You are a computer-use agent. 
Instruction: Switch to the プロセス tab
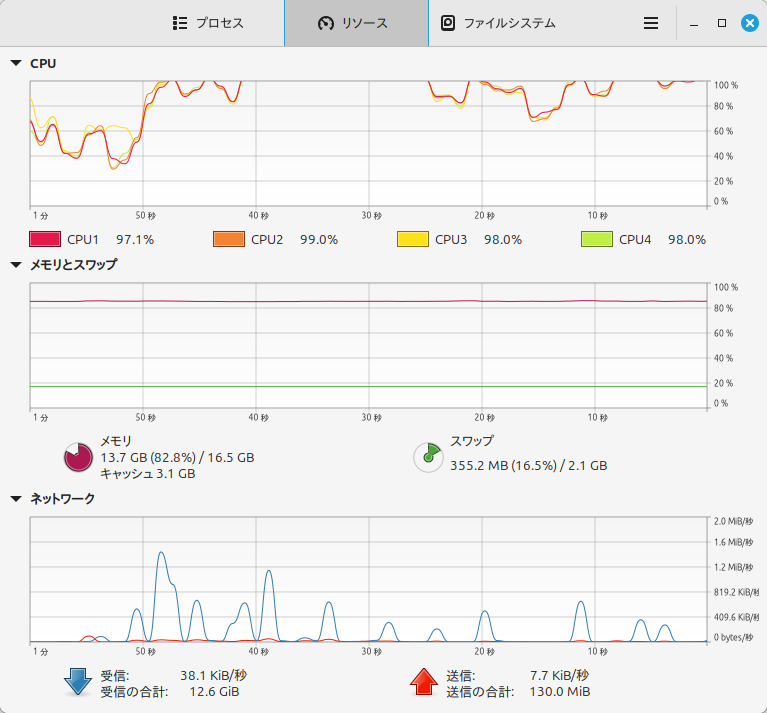click(208, 23)
